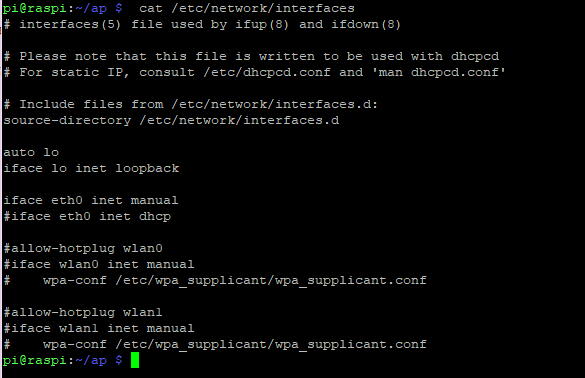The image size is (585, 378).
Task: Click the '#allow-hotplug wlan0' line
Action: pos(83,249)
